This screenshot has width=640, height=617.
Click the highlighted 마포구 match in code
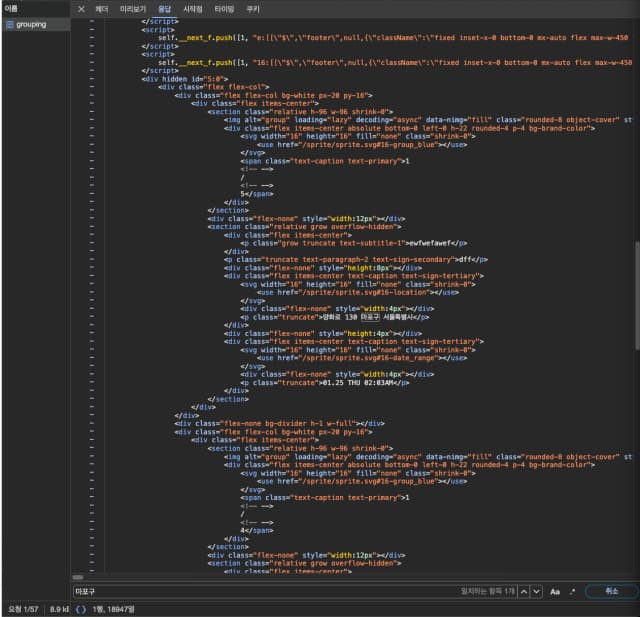coord(370,317)
